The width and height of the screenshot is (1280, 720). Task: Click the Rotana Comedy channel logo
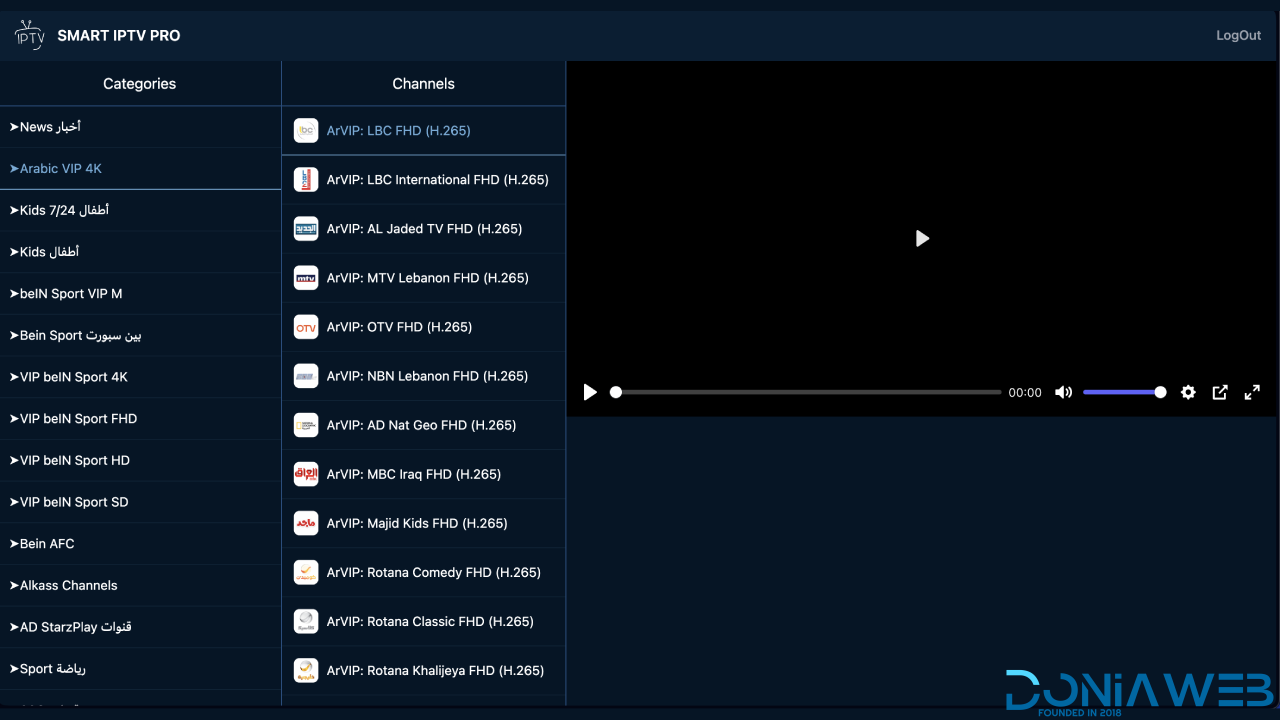click(x=306, y=572)
